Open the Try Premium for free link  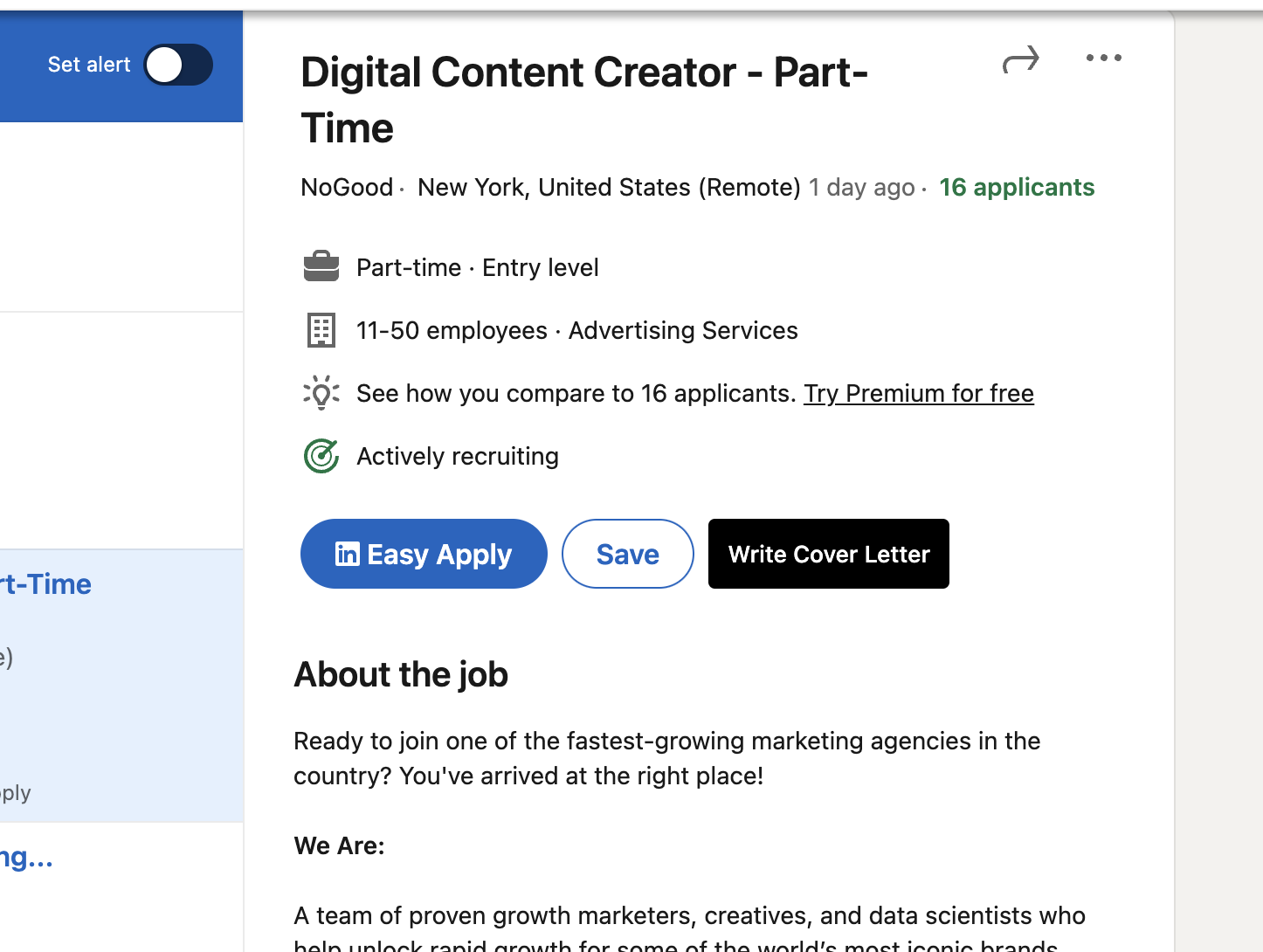point(918,393)
